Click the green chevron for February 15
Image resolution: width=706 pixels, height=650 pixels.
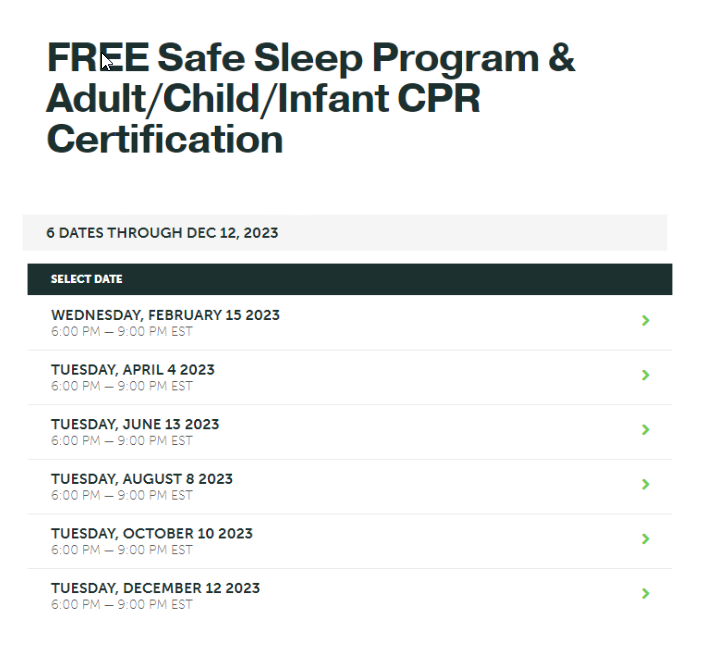click(x=645, y=320)
